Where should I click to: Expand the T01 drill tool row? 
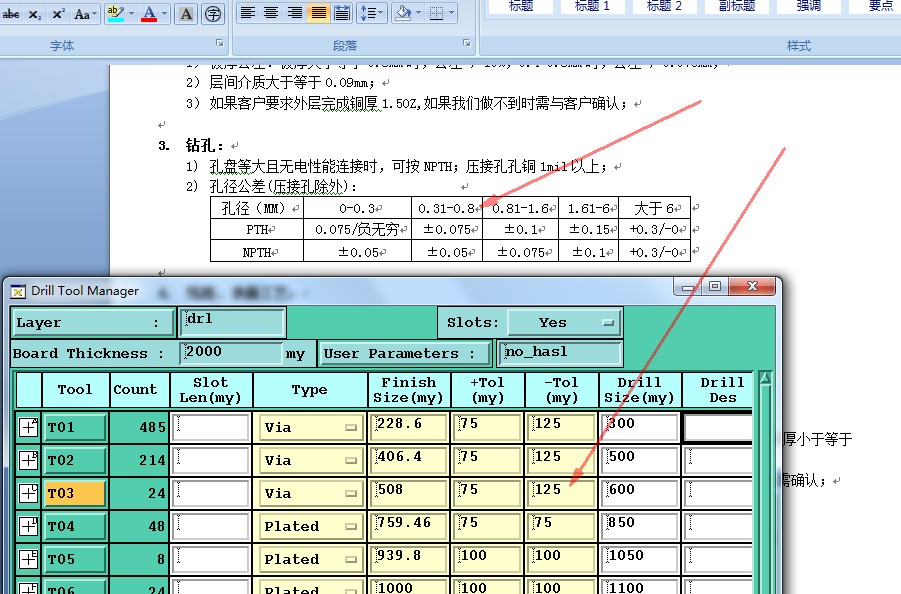pos(29,427)
